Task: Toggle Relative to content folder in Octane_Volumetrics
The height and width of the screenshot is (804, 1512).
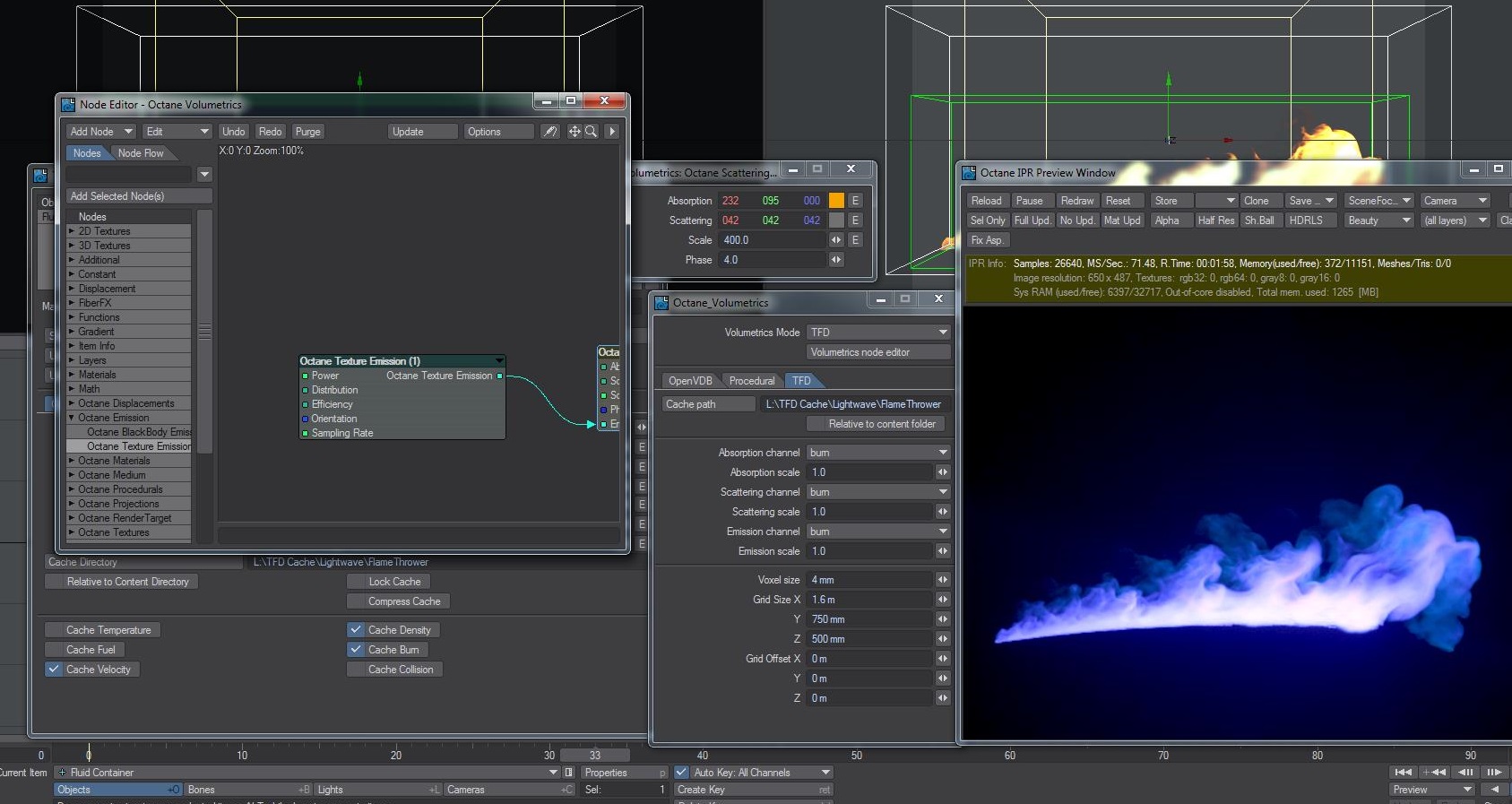Action: [876, 424]
